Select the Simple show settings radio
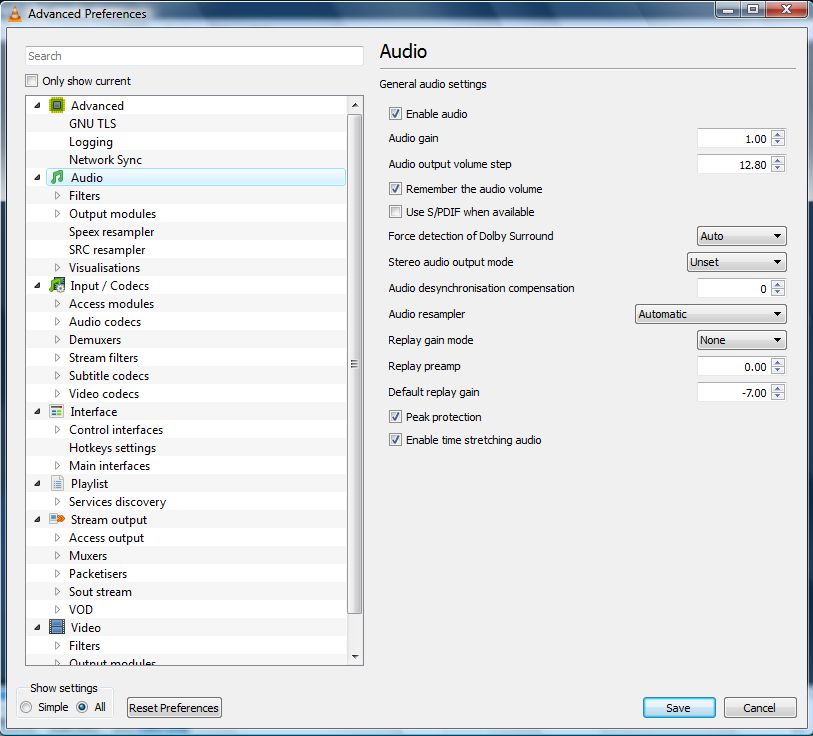This screenshot has height=736, width=813. 26,707
